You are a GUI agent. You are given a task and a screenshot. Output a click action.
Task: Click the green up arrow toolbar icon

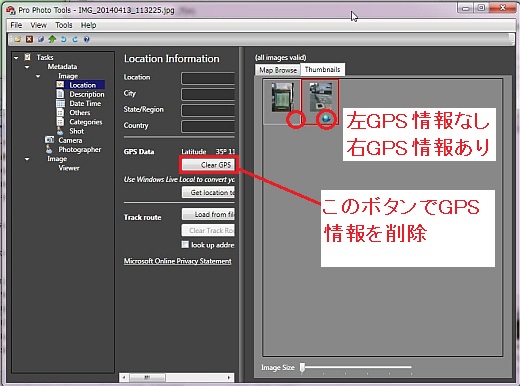52,39
